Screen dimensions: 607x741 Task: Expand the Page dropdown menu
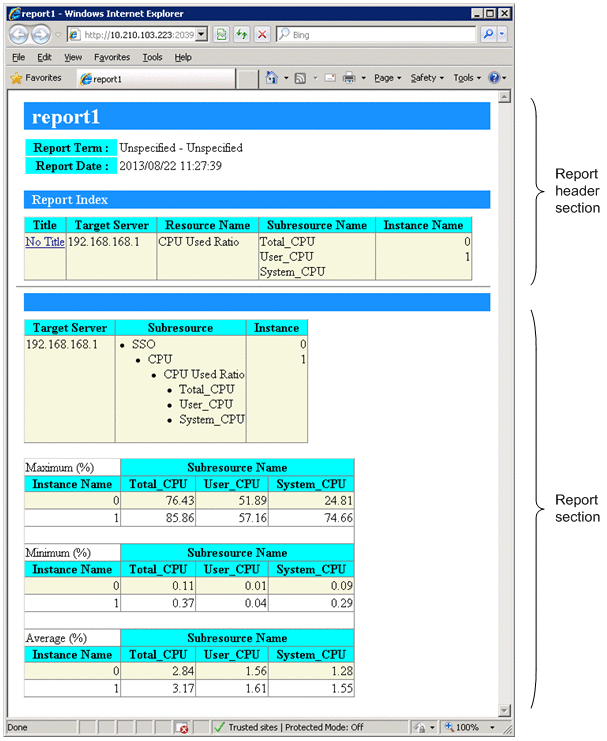387,78
